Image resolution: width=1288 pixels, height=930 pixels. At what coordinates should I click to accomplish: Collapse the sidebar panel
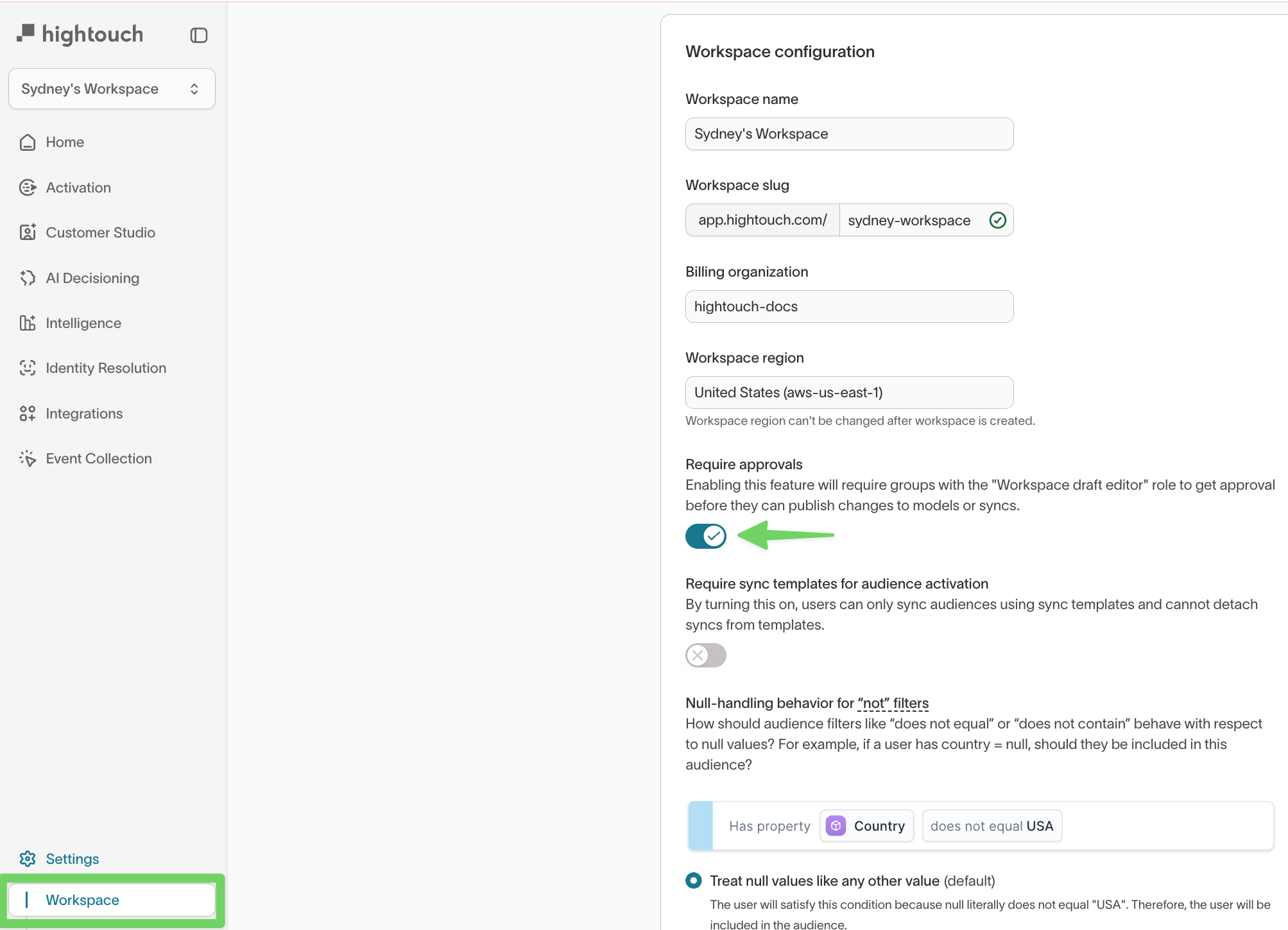click(x=198, y=35)
